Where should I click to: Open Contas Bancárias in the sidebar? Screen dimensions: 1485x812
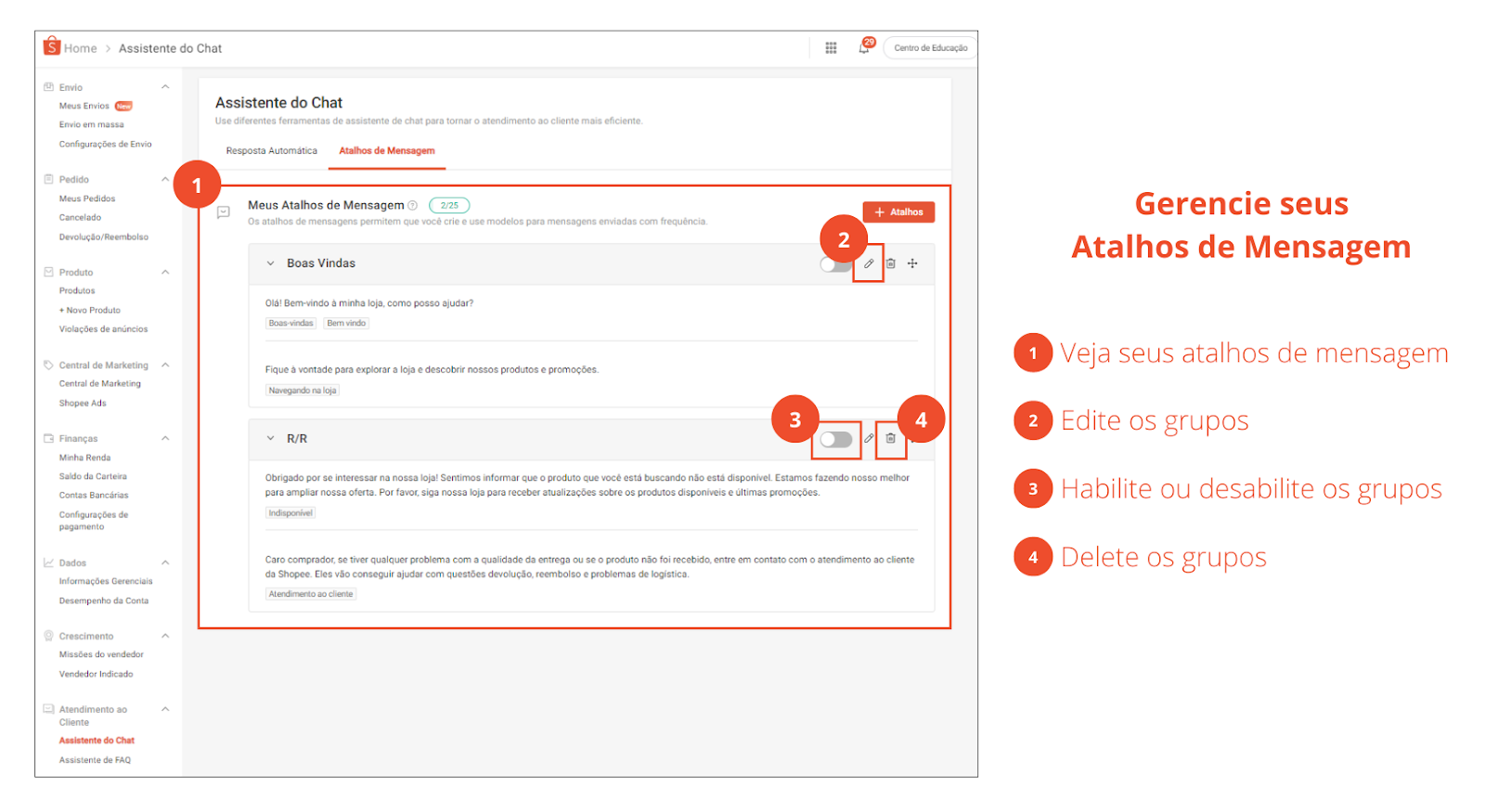click(x=94, y=496)
